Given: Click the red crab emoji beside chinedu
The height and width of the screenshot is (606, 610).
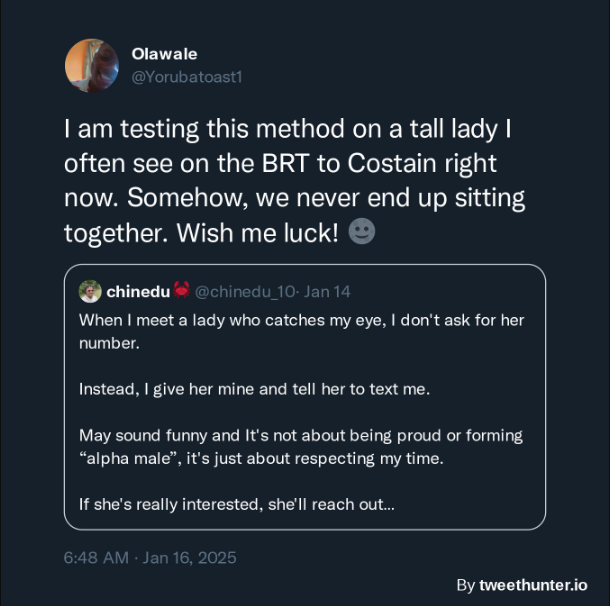Looking at the screenshot, I should pyautogui.click(x=181, y=291).
